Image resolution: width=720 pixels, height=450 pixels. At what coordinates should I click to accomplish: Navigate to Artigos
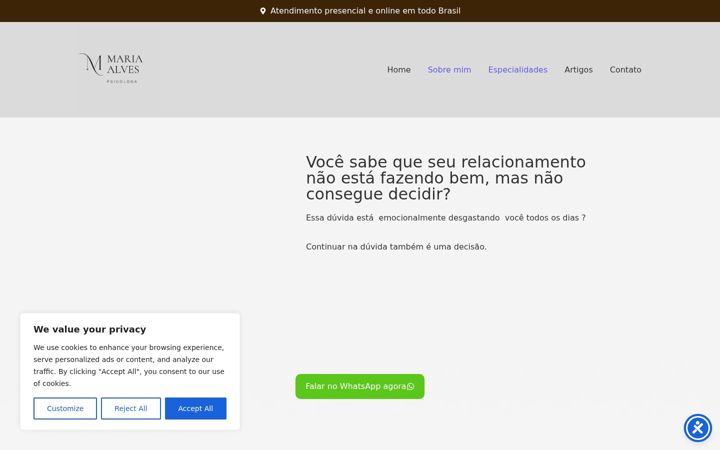(x=578, y=70)
